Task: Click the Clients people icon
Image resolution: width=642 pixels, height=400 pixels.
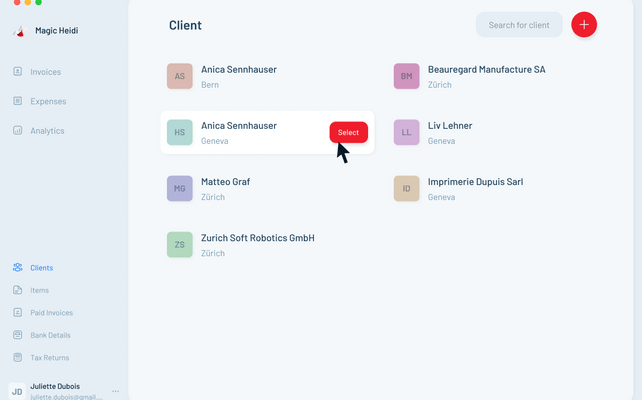Action: (x=18, y=268)
